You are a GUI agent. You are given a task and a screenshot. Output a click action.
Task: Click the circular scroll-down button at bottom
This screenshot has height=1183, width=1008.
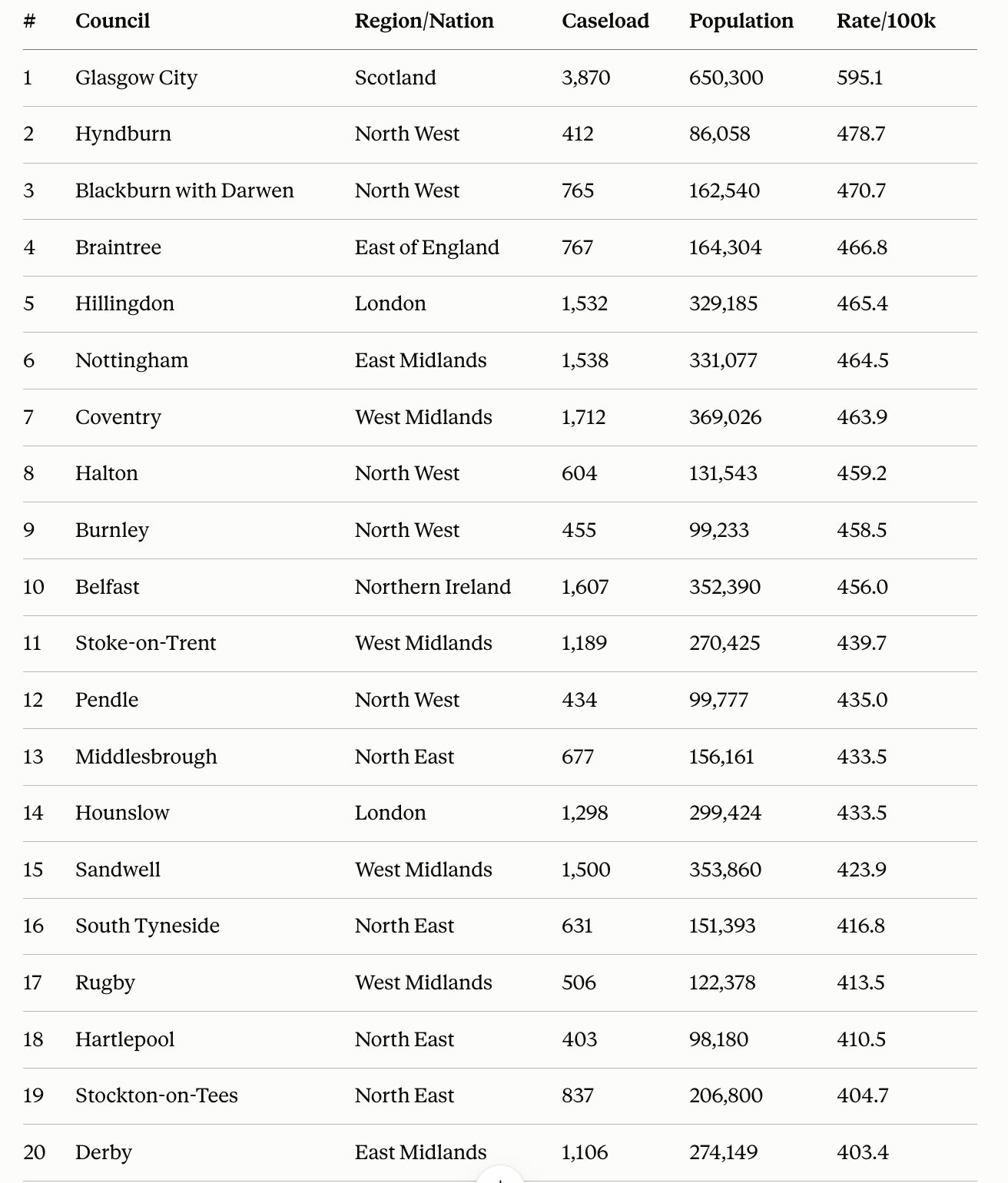click(500, 1176)
